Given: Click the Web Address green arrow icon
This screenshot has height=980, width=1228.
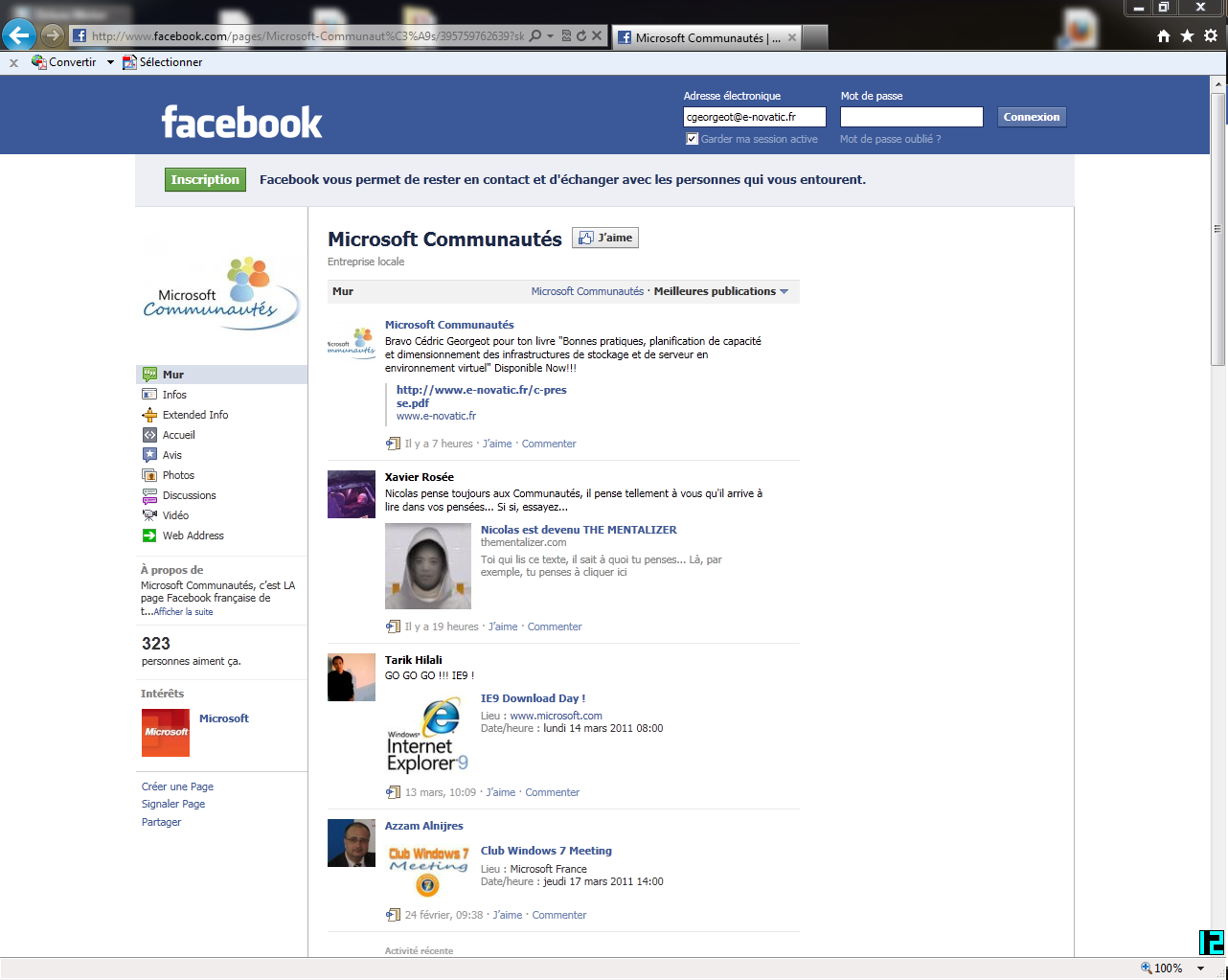Looking at the screenshot, I should (149, 536).
